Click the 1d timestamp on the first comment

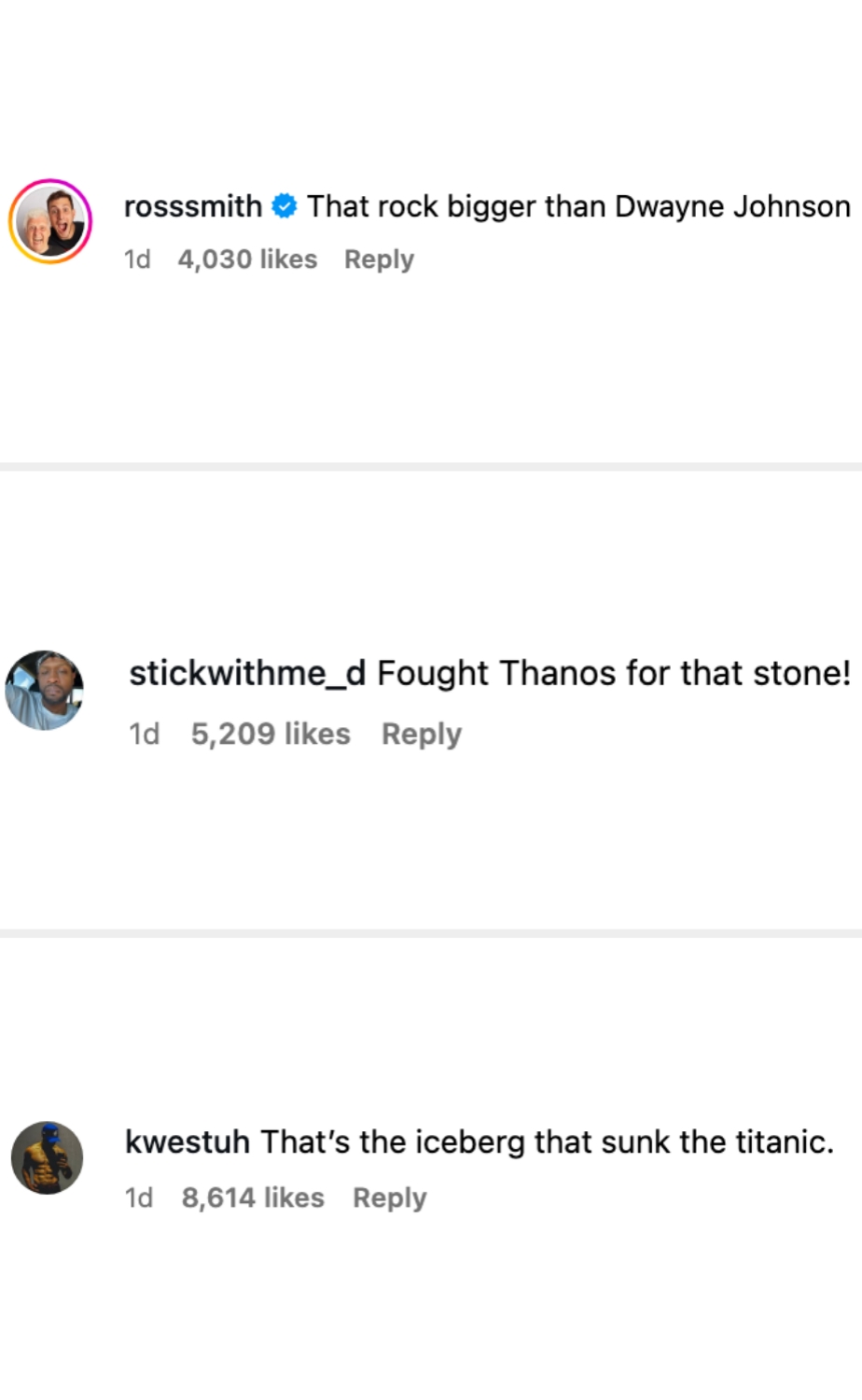click(137, 259)
